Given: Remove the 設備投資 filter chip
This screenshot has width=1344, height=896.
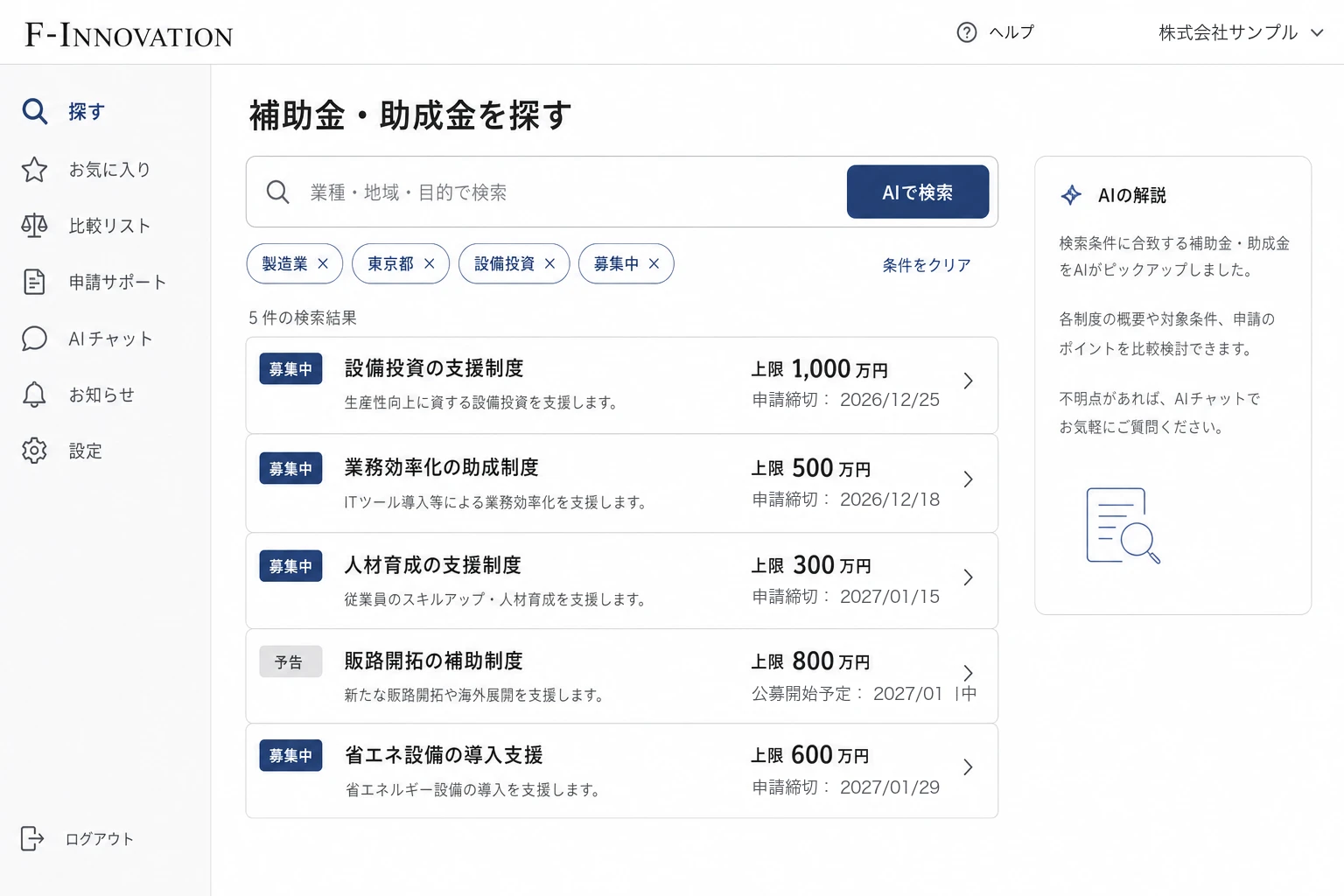Looking at the screenshot, I should [549, 263].
